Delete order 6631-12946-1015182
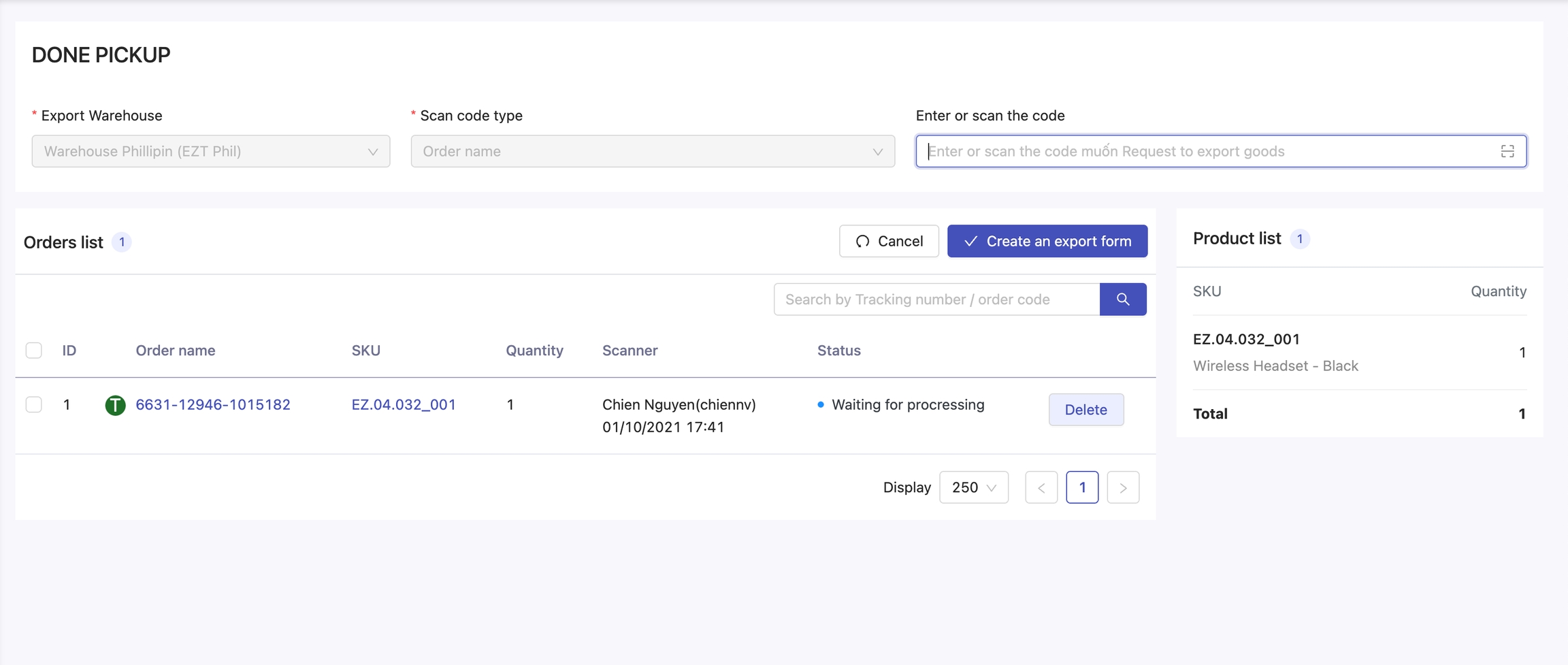The image size is (1568, 665). coord(1085,410)
